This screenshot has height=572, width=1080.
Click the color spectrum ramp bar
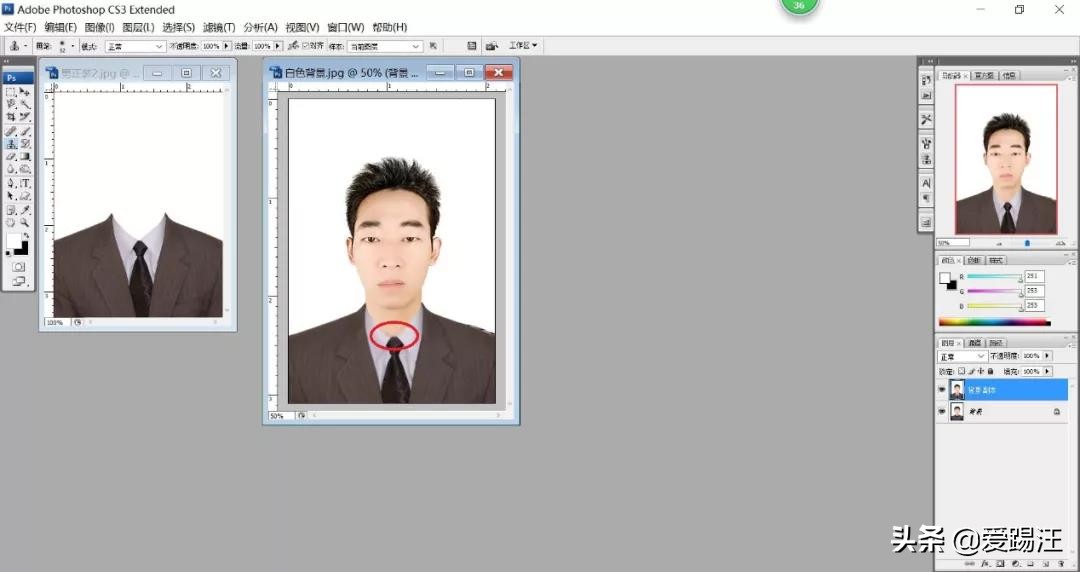tap(994, 323)
